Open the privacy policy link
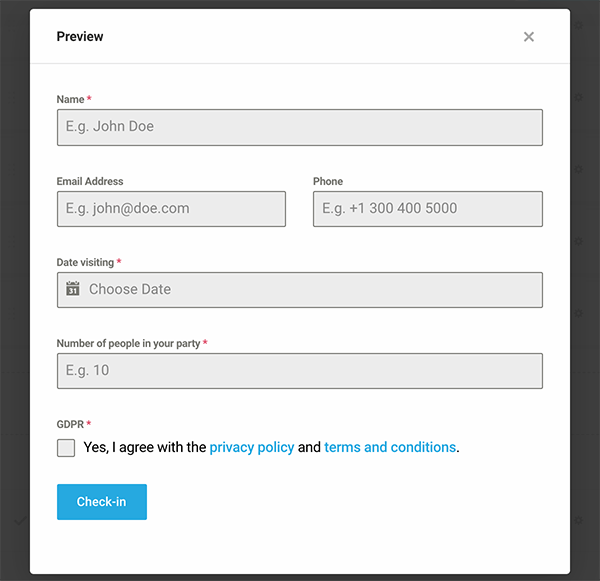600x581 pixels. click(252, 447)
